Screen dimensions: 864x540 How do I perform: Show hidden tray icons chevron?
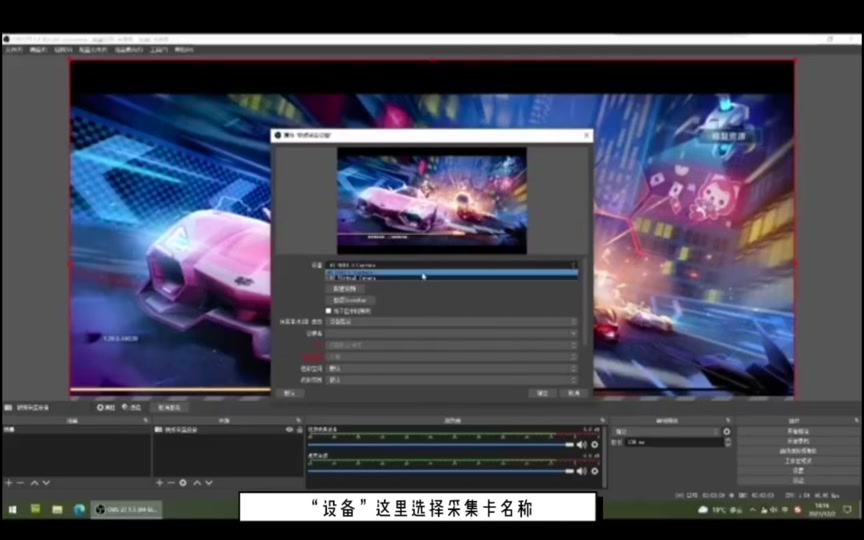[x=753, y=510]
